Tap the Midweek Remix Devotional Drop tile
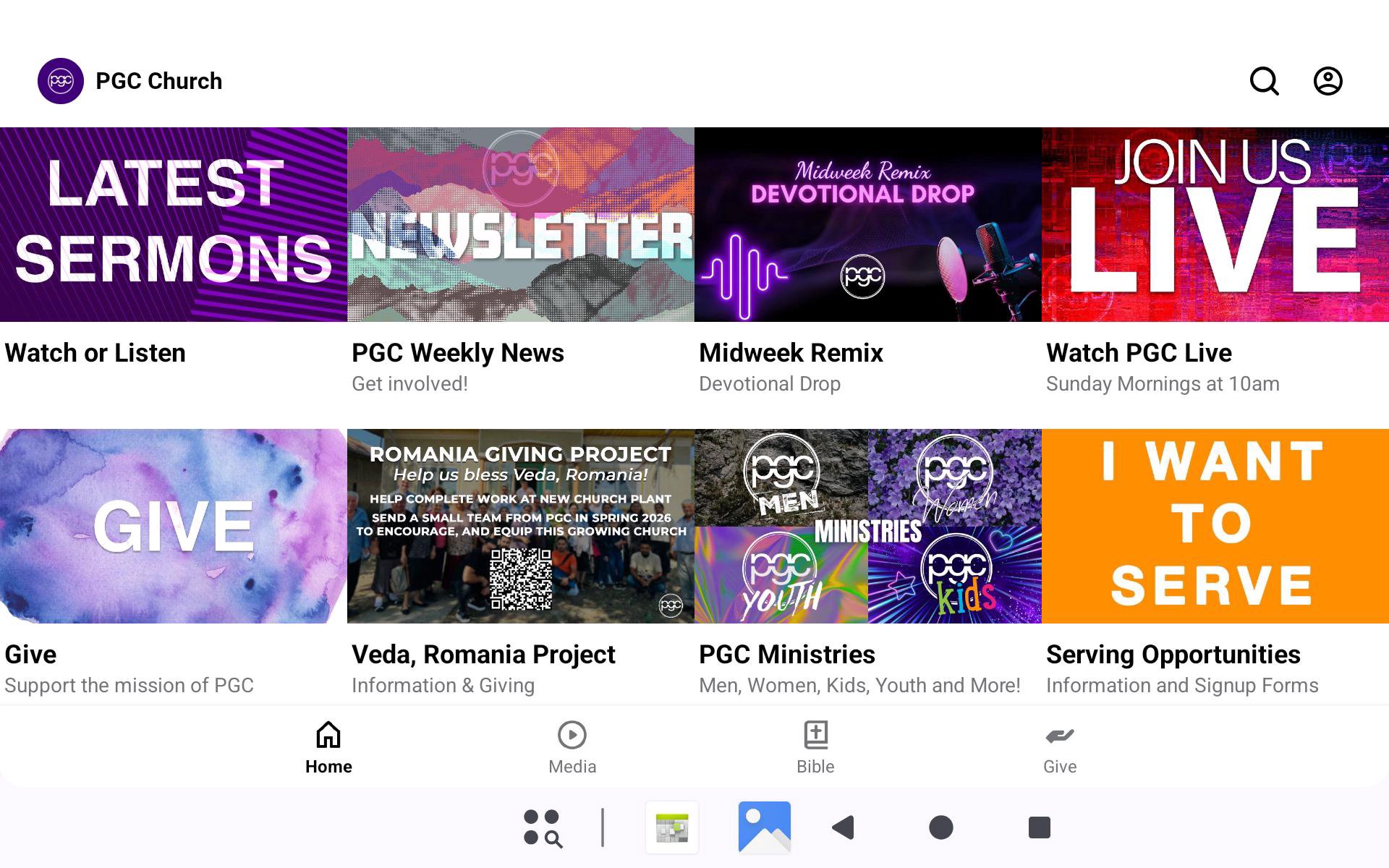This screenshot has height=868, width=1389. click(x=867, y=225)
